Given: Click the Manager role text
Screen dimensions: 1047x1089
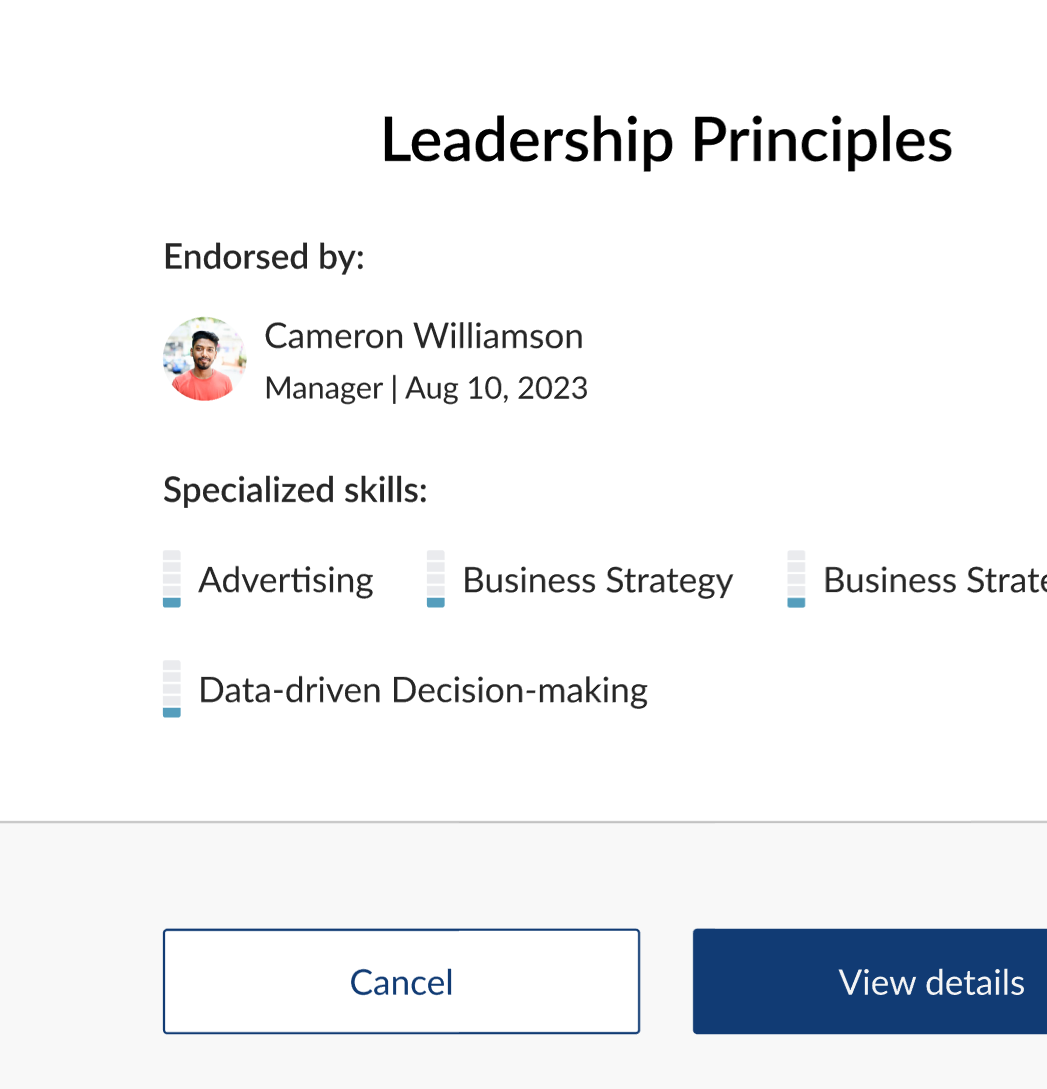Looking at the screenshot, I should pos(324,388).
